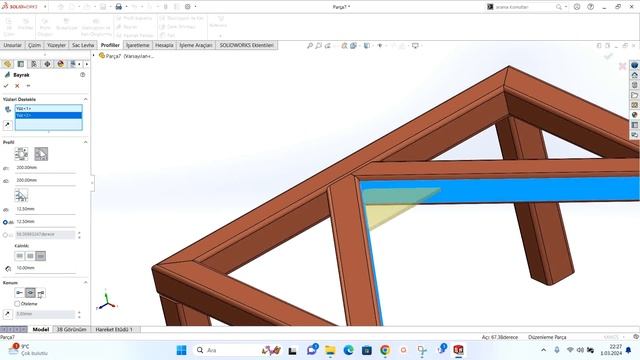This screenshot has width=640, height=360.
Task: Select the angle value radio button
Action: (5, 235)
